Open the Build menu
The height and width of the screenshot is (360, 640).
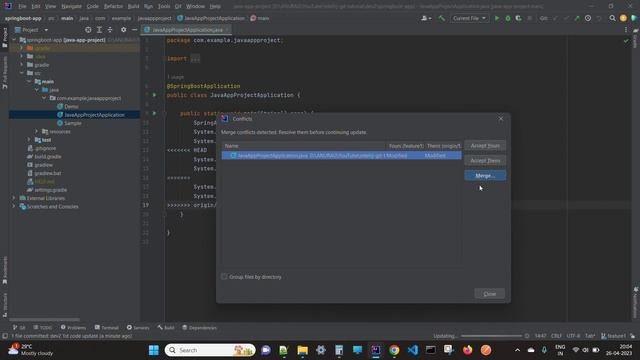[133, 6]
